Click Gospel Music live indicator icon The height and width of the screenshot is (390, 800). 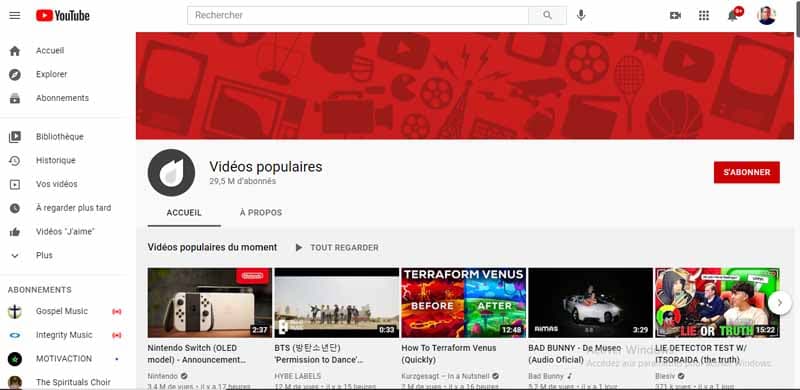point(117,311)
